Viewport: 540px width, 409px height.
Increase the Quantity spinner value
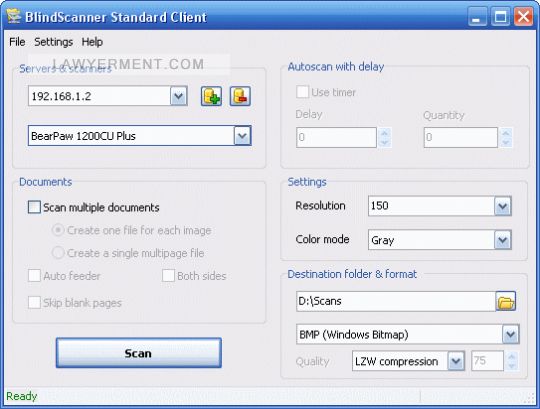coord(506,133)
